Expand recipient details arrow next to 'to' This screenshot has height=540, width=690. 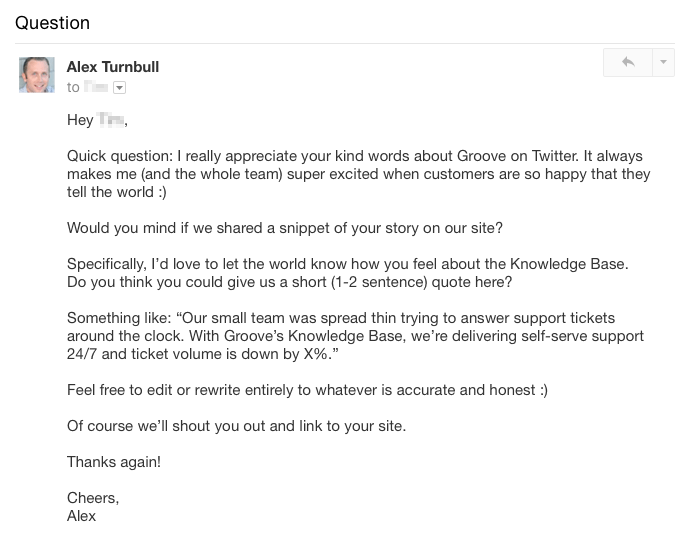[119, 88]
